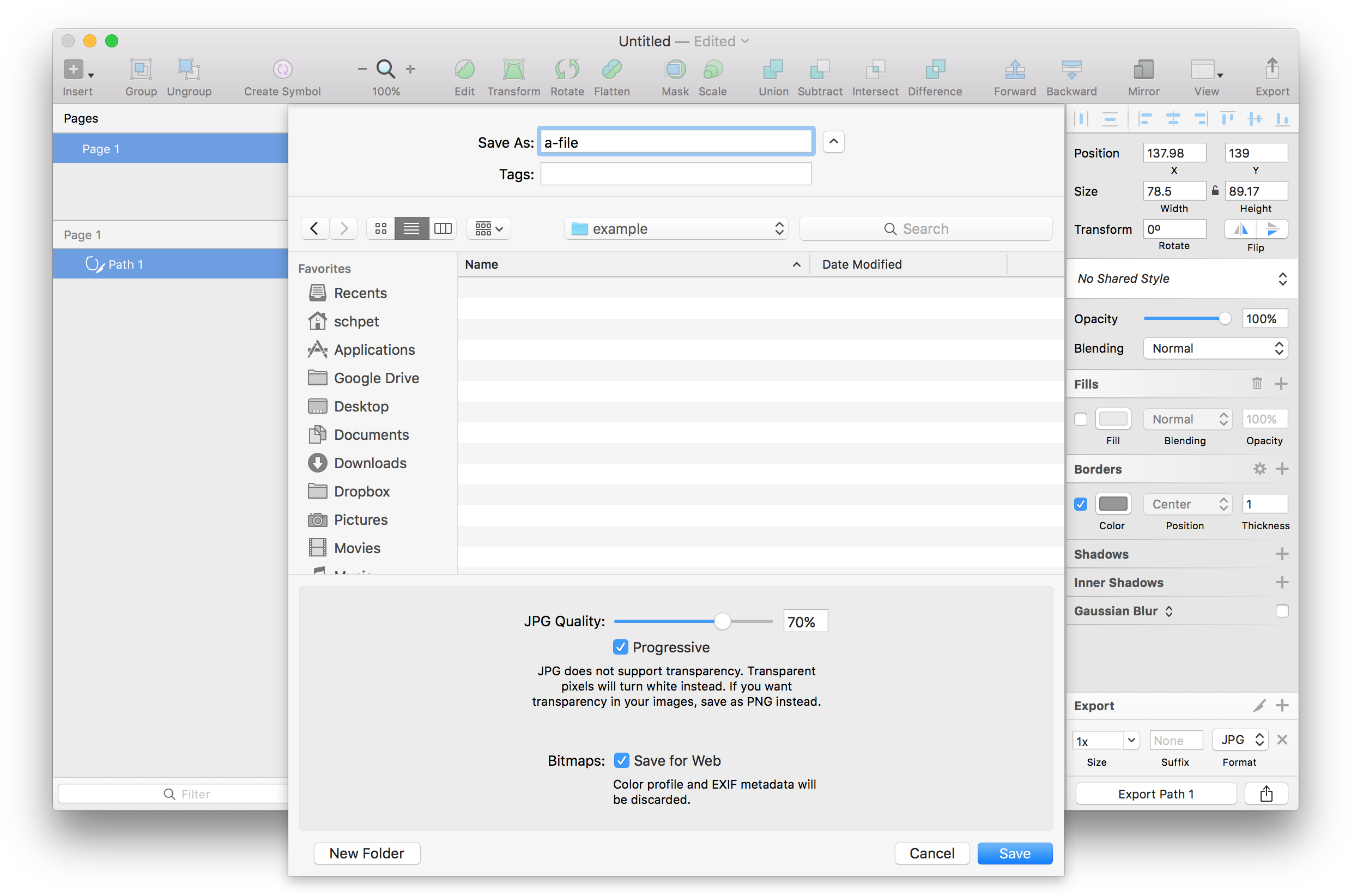
Task: Disable Save for Web for bitmaps
Action: [x=622, y=760]
